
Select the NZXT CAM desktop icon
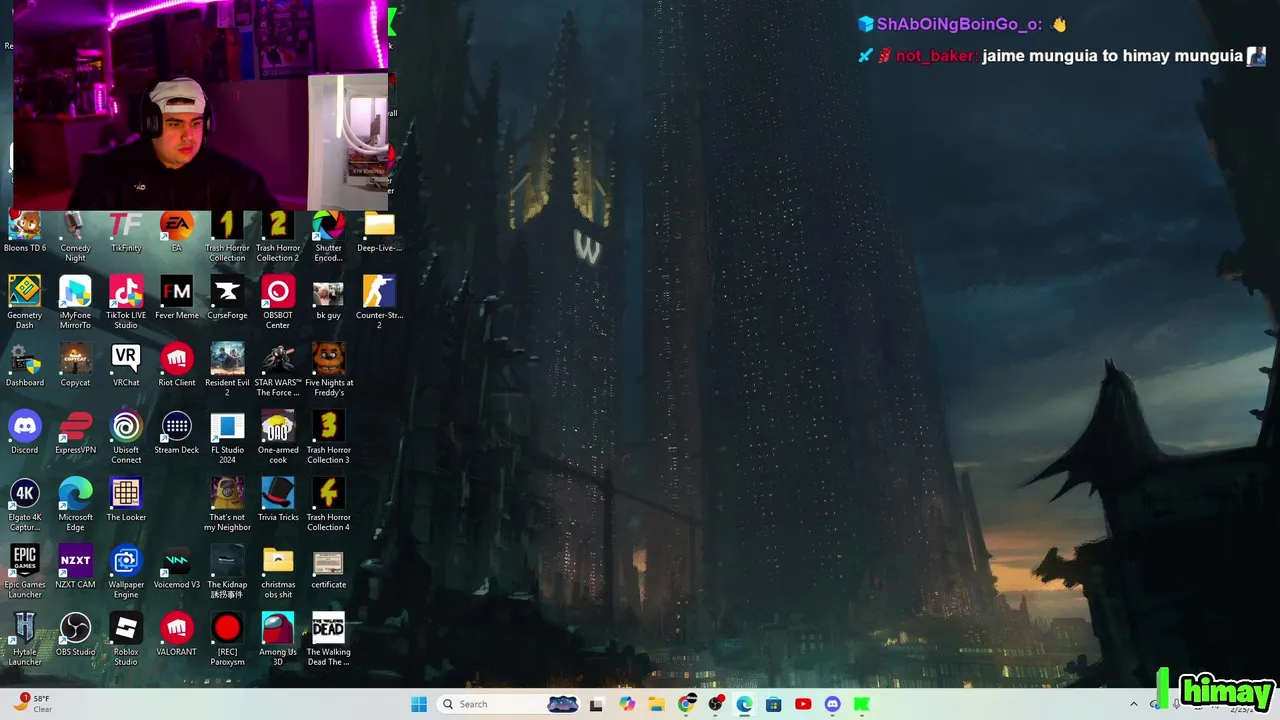click(x=75, y=566)
